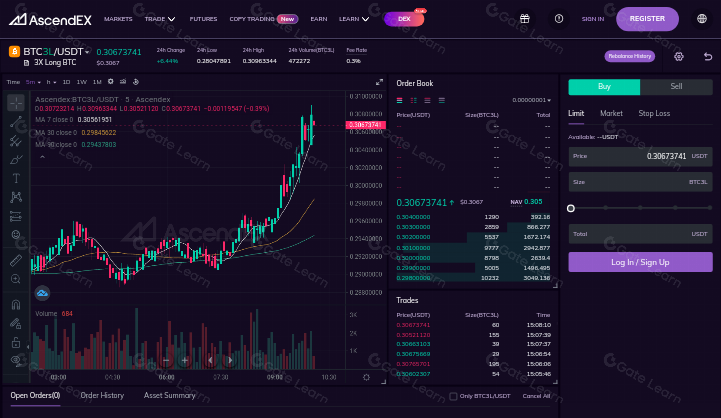Open the Order History tab
The width and height of the screenshot is (721, 418).
tap(102, 395)
